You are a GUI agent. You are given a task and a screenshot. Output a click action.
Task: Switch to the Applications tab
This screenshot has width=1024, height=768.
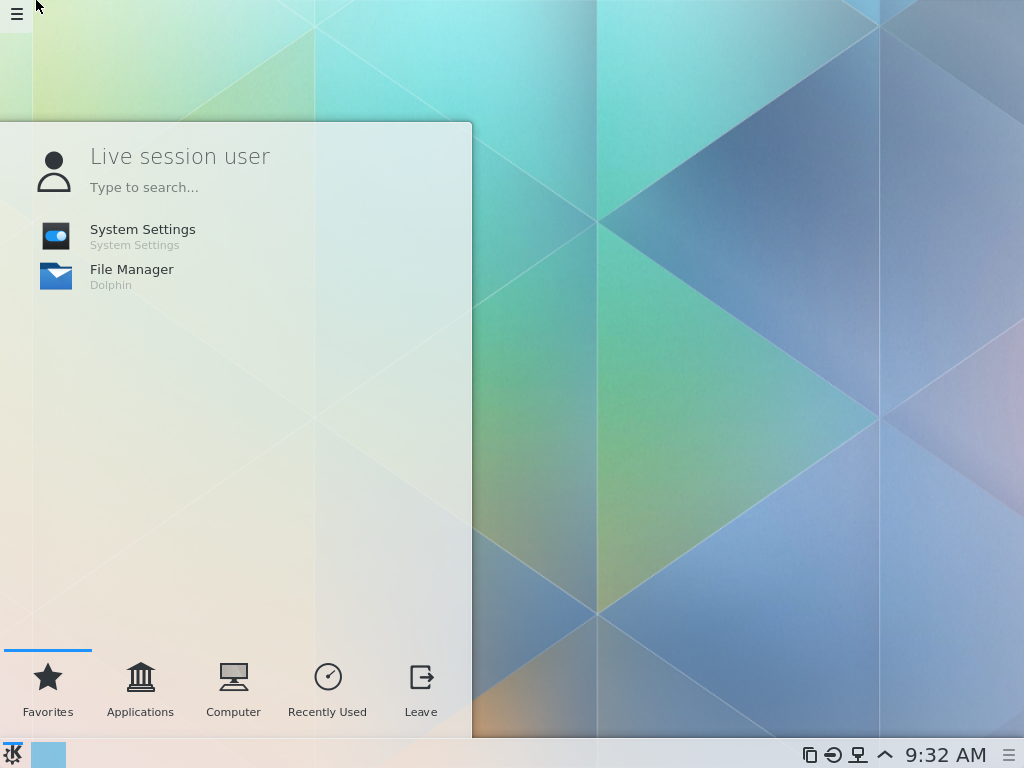pyautogui.click(x=140, y=690)
